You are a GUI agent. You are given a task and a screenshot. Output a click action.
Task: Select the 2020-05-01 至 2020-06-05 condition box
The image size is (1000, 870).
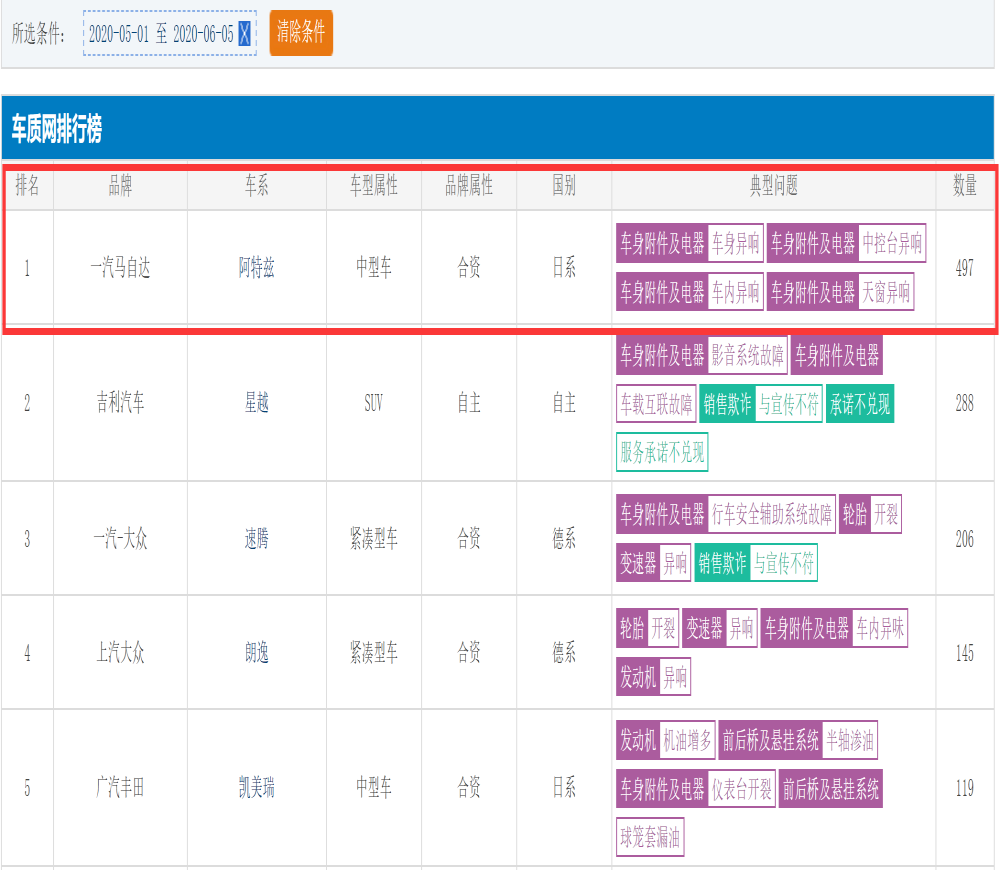coord(170,33)
